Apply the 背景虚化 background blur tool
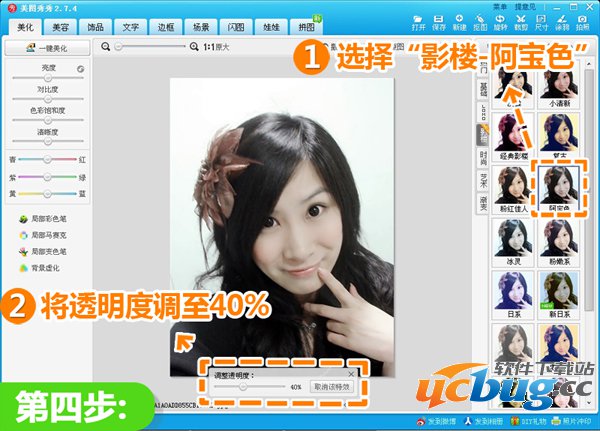 [x=40, y=267]
